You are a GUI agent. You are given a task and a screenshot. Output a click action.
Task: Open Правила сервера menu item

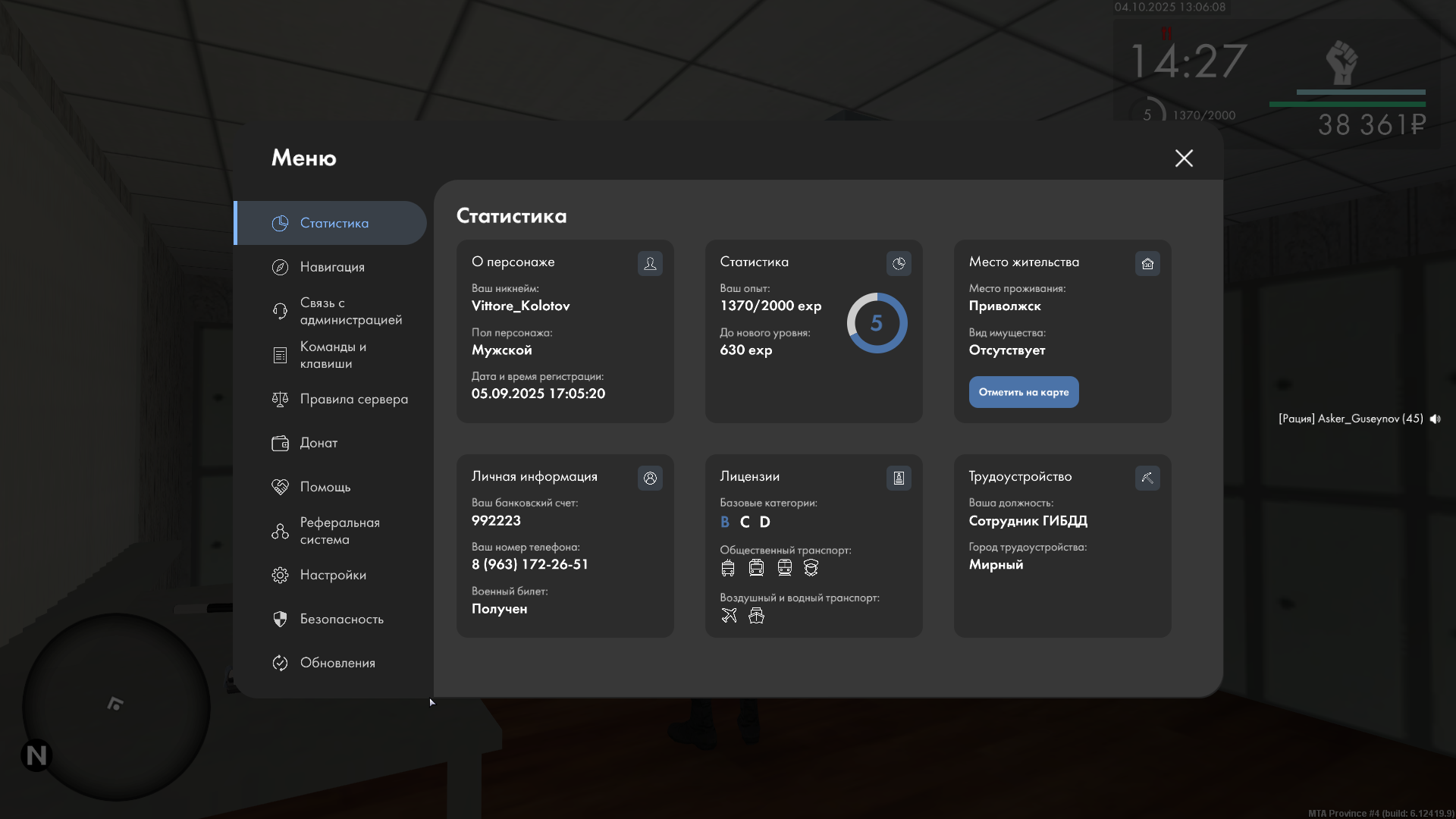tap(353, 399)
